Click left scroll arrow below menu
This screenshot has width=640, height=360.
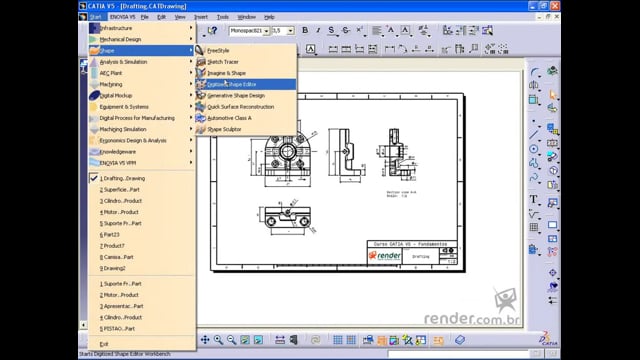tap(83, 325)
